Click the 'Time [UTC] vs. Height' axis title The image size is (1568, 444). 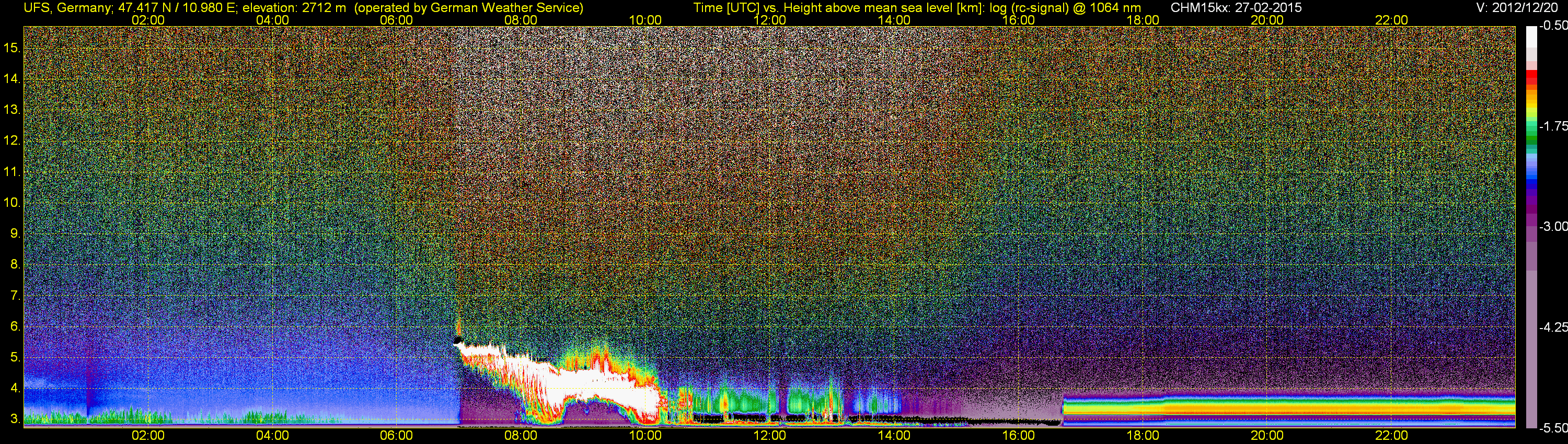757,8
